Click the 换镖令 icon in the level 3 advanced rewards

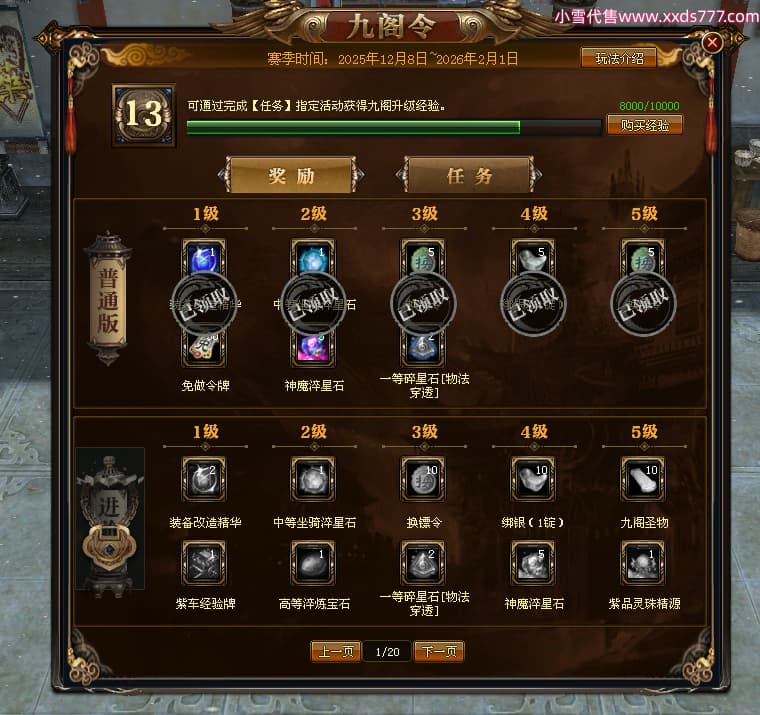(423, 479)
